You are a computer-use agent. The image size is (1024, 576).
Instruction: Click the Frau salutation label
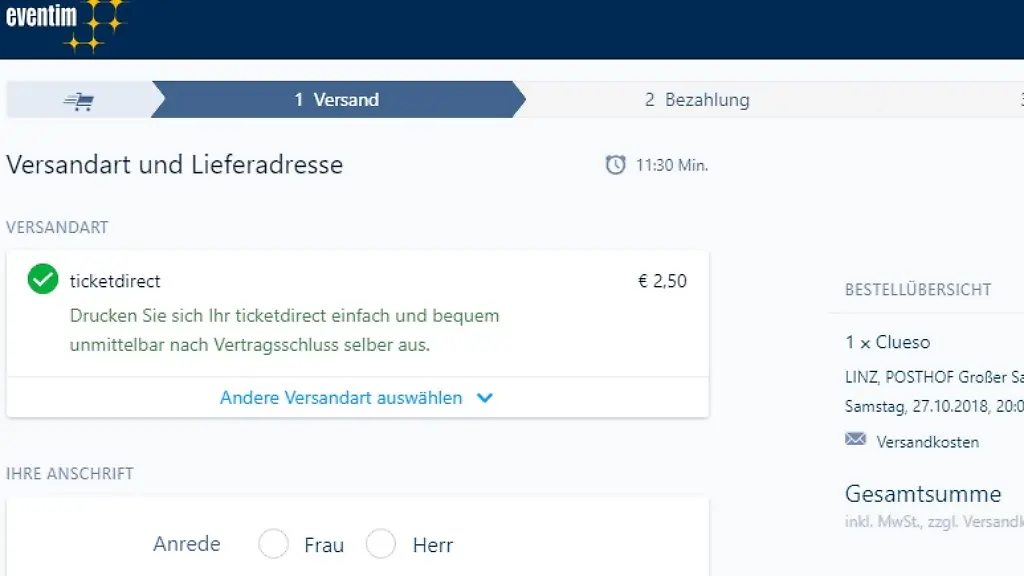coord(324,546)
